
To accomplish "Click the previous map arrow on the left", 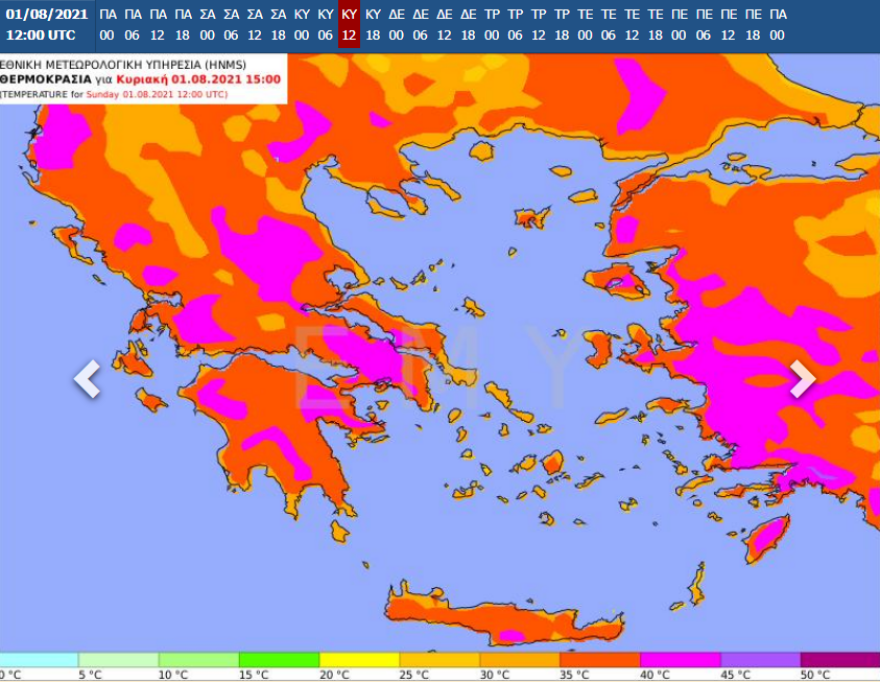I will (87, 378).
